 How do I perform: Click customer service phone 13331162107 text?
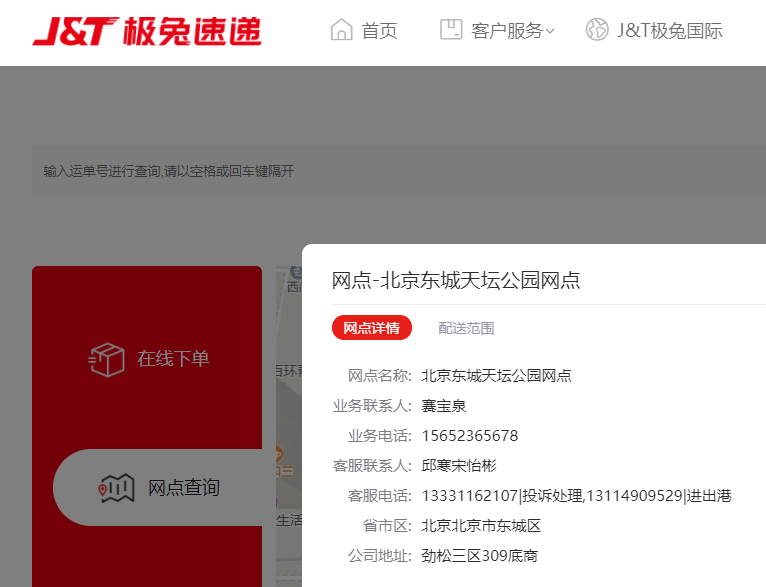click(x=469, y=496)
